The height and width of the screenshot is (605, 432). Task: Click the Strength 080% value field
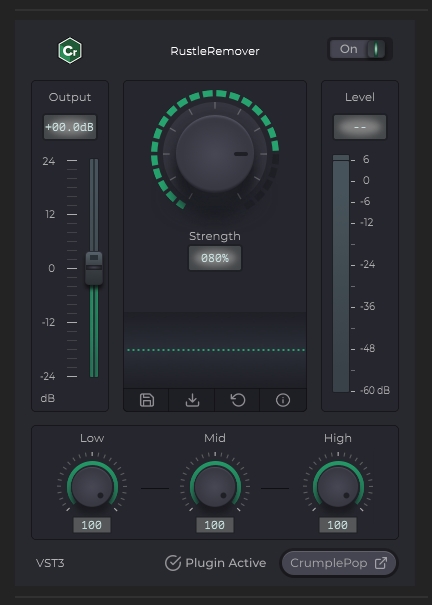[215, 258]
